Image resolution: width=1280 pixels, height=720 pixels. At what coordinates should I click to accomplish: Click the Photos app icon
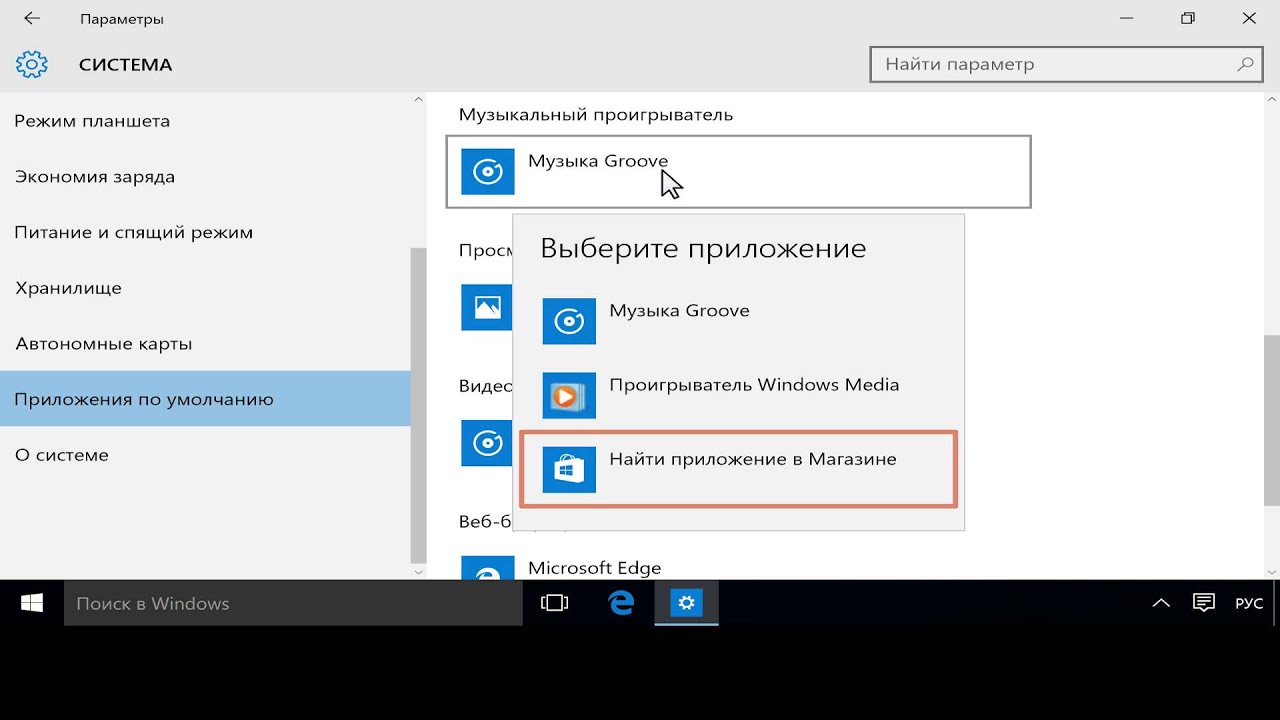(x=486, y=307)
